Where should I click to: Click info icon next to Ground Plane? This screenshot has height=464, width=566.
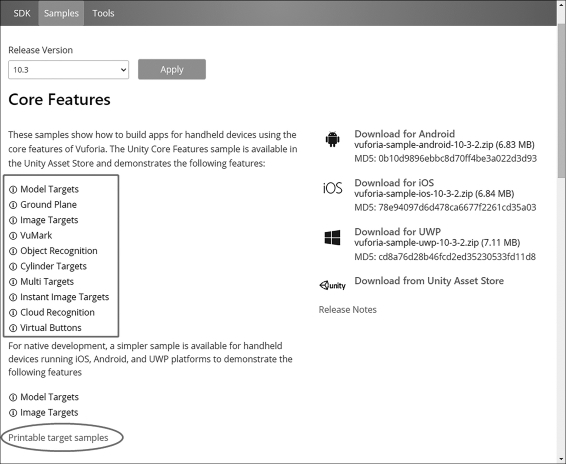pos(13,205)
